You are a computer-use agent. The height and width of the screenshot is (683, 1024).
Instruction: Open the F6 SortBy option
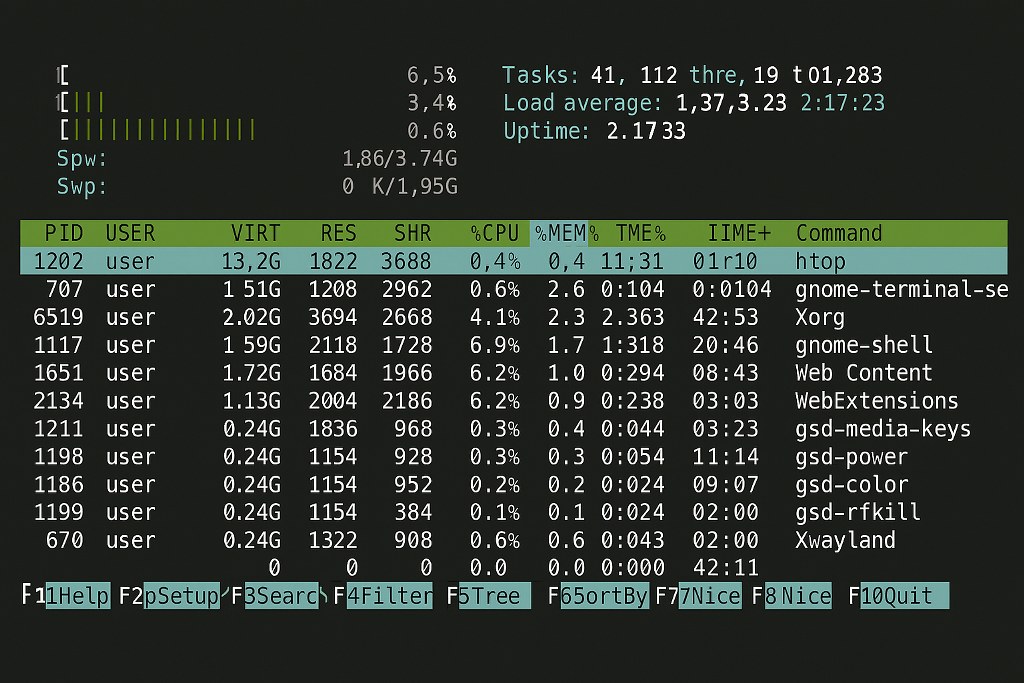click(x=605, y=596)
